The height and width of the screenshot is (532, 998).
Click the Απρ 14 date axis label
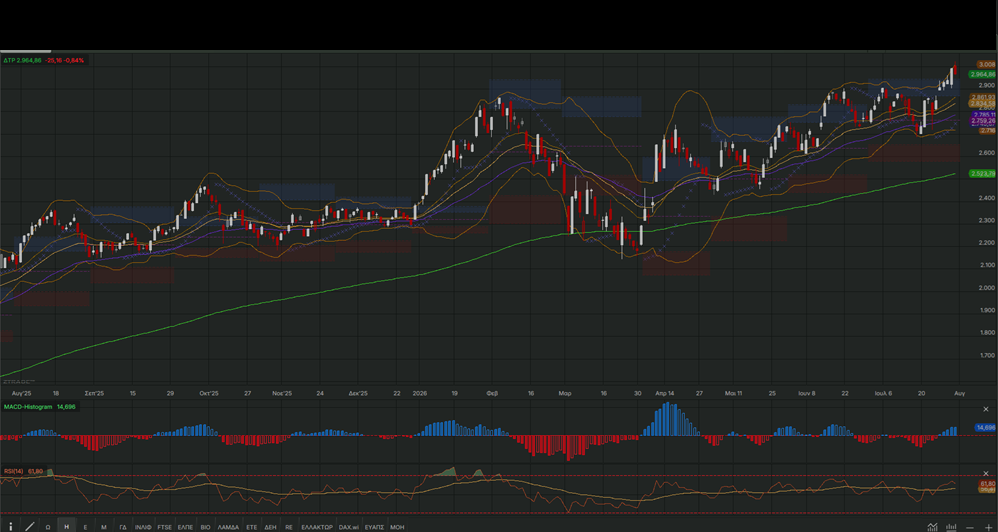click(665, 393)
